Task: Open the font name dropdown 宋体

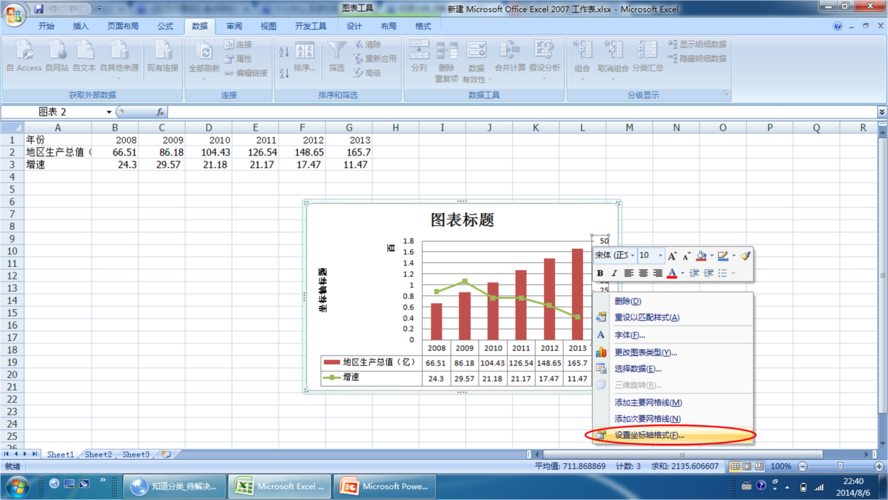Action: 633,255
